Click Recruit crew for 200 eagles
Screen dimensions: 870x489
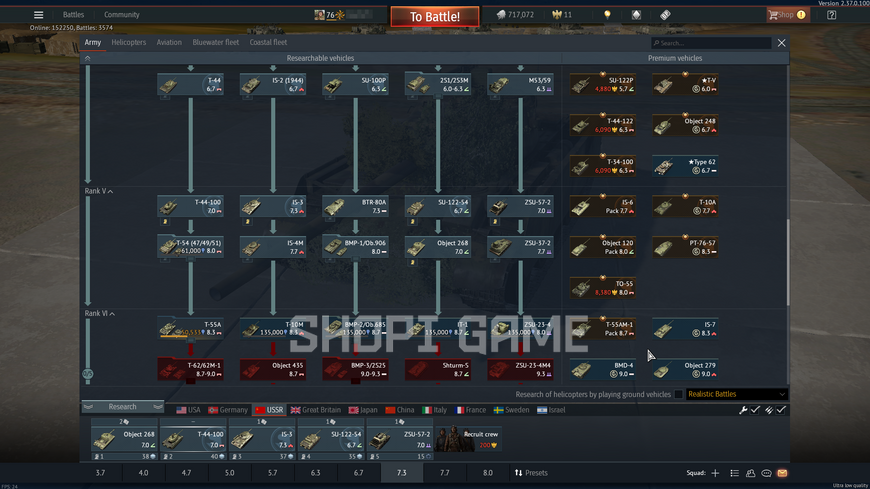coord(469,438)
